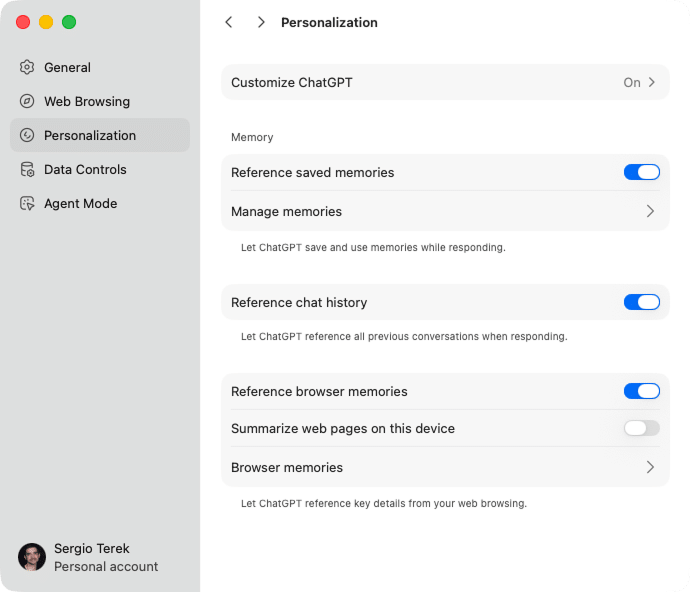The height and width of the screenshot is (592, 690).
Task: Click 'Let ChatGPT save and use memories' description
Action: tap(373, 247)
